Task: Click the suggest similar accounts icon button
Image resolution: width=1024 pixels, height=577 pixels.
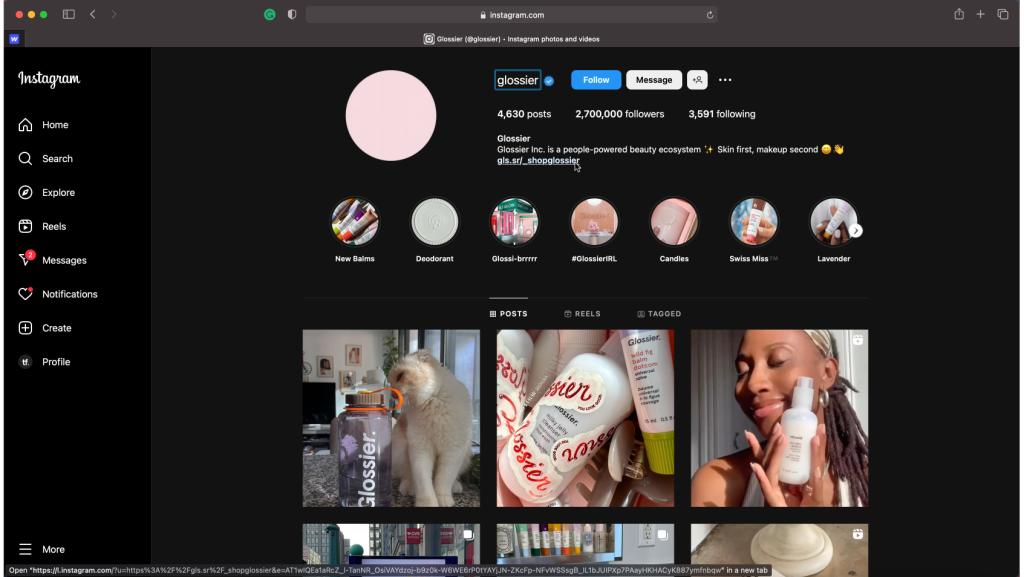Action: (697, 80)
